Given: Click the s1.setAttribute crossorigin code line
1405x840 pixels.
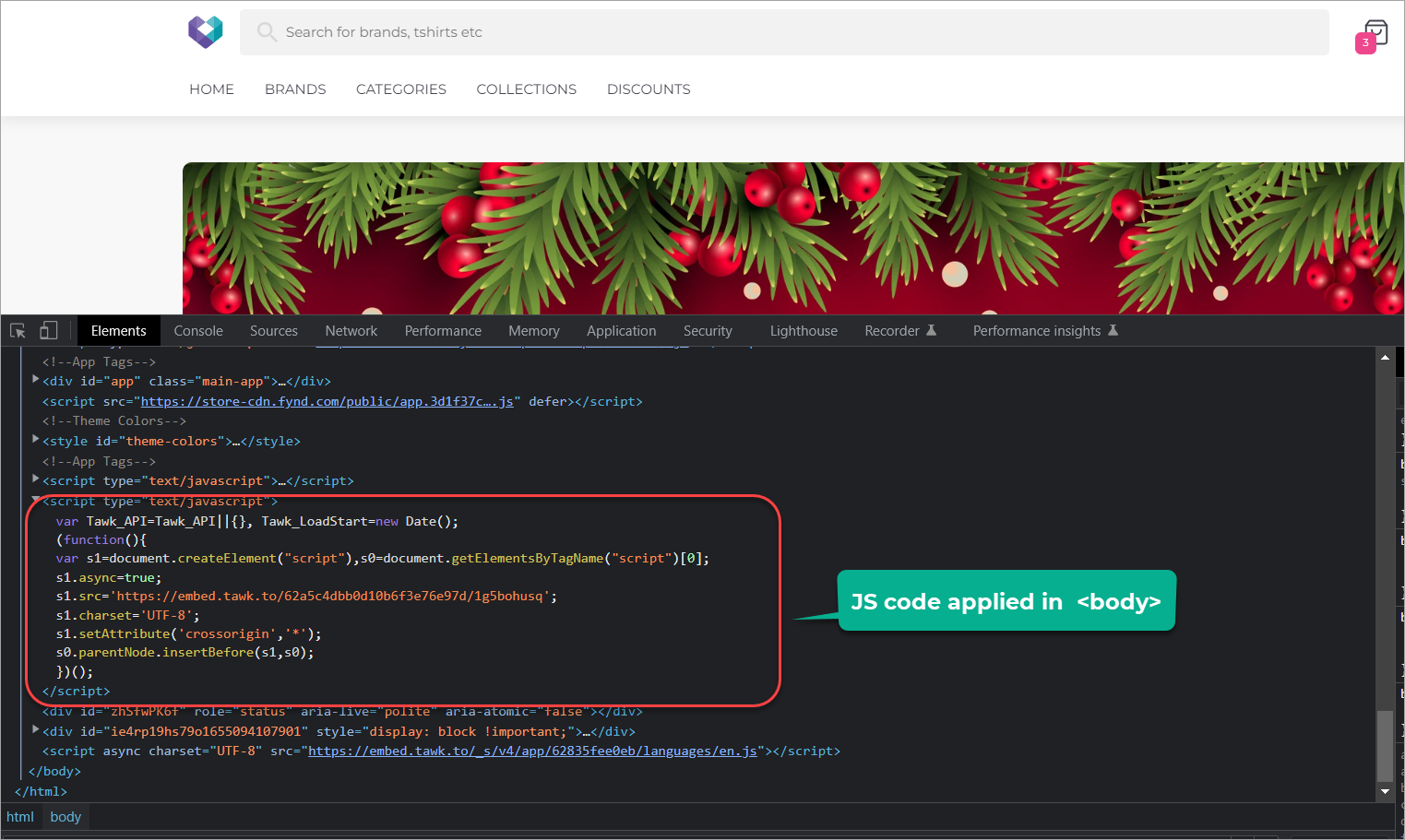Looking at the screenshot, I should [189, 633].
